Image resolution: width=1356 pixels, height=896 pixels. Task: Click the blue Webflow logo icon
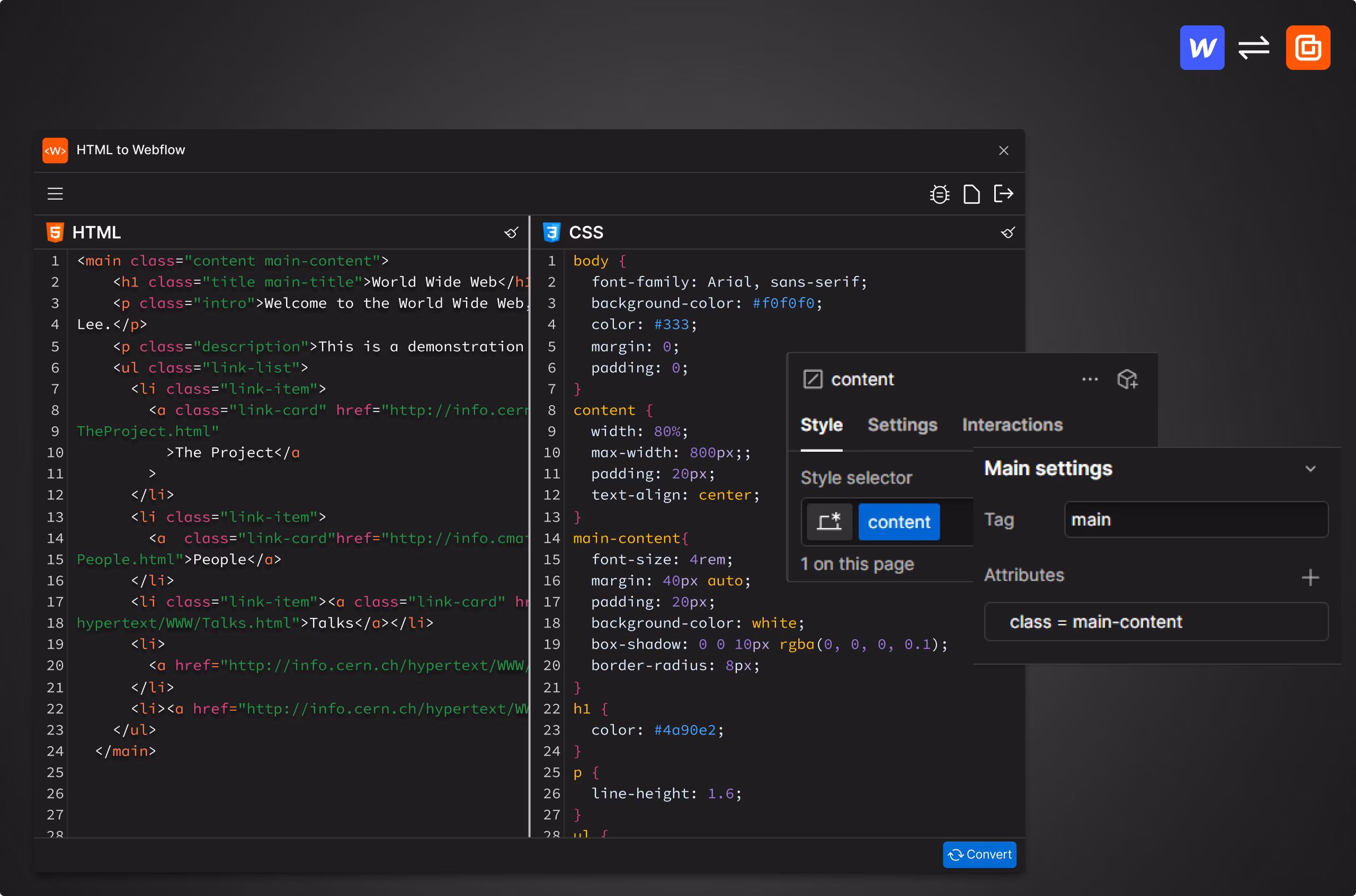[1202, 48]
